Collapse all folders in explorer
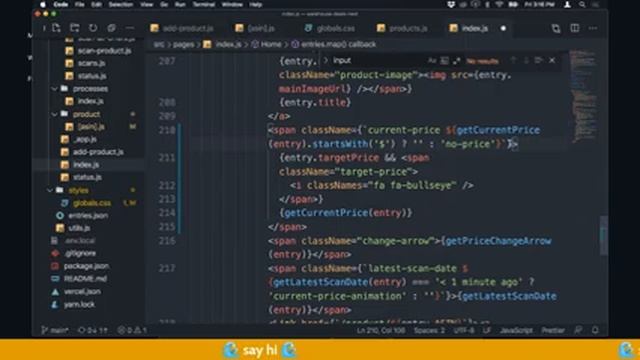This screenshot has height=360, width=640. [111, 28]
